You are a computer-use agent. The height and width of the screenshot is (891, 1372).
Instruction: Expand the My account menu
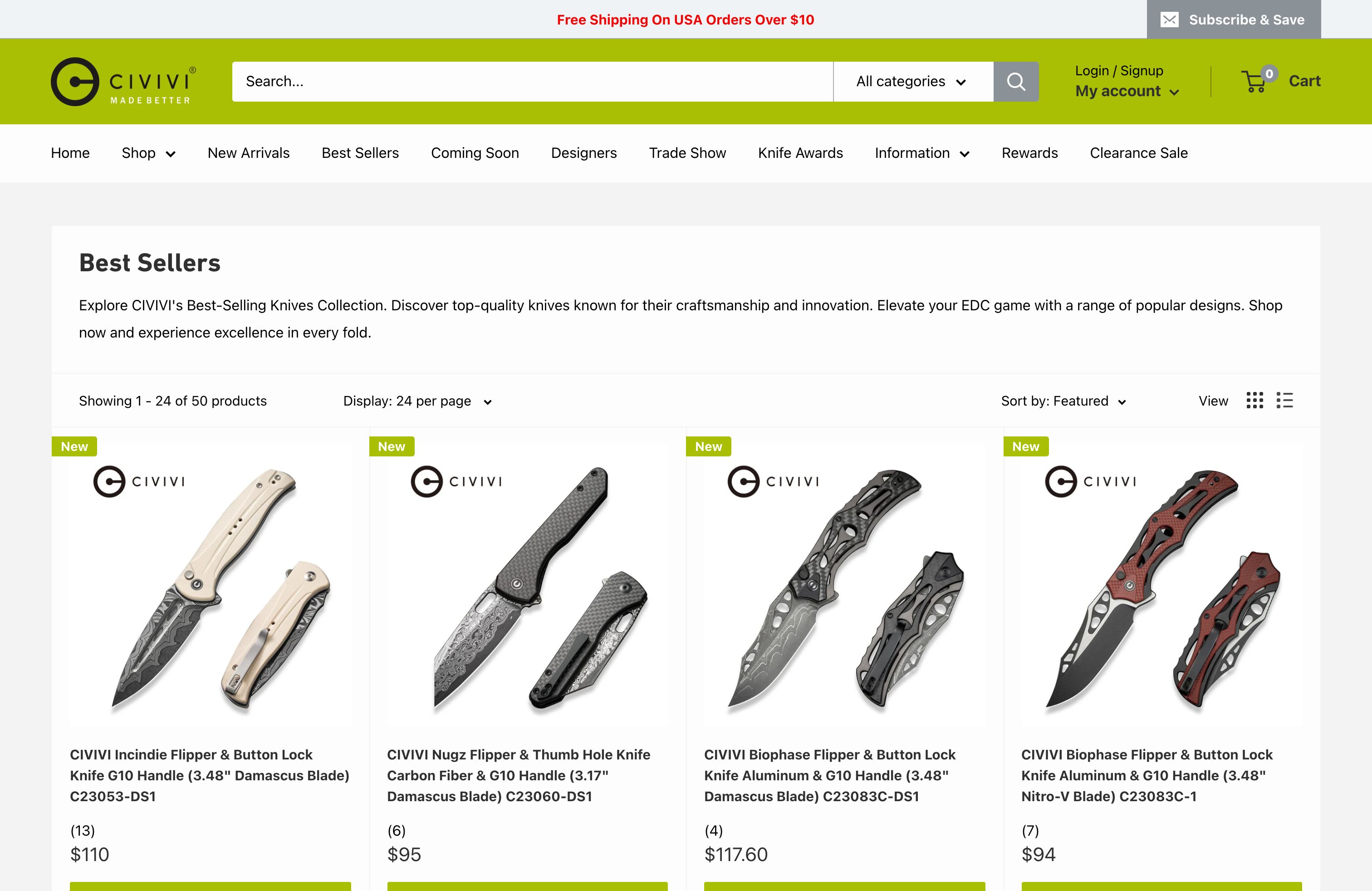click(x=1127, y=91)
